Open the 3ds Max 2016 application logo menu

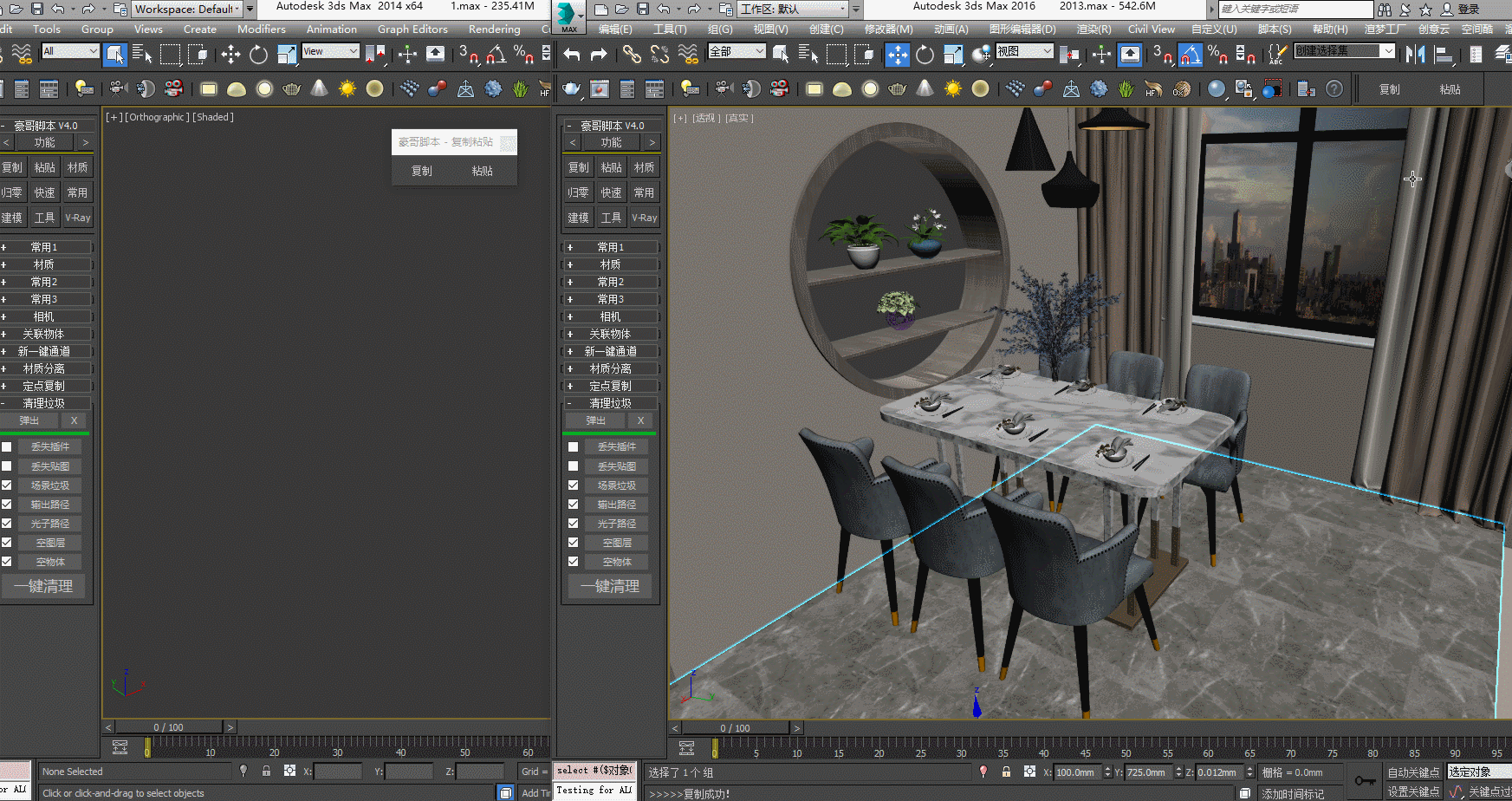pos(568,16)
